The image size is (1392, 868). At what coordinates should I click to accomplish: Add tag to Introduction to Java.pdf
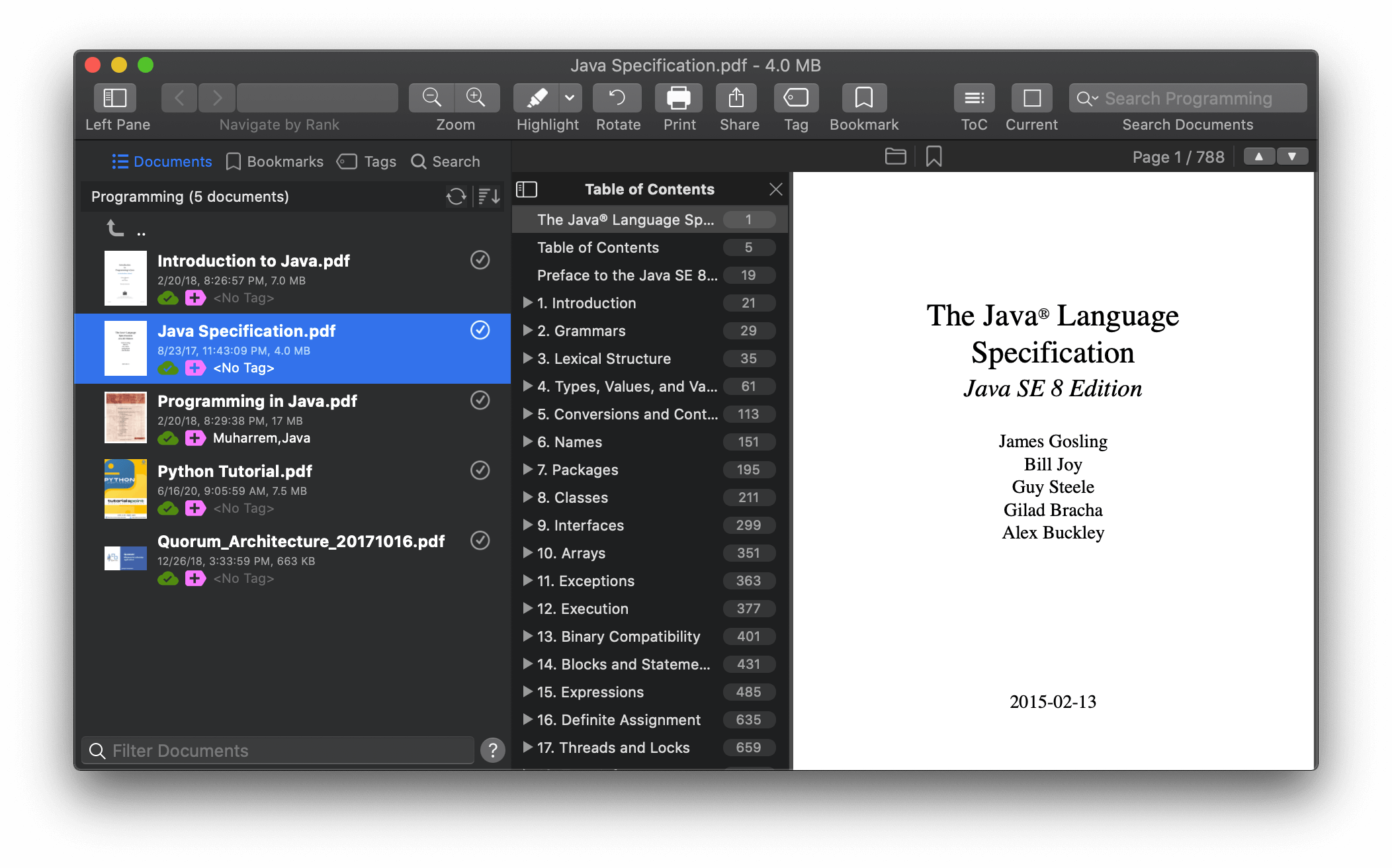[x=195, y=298]
